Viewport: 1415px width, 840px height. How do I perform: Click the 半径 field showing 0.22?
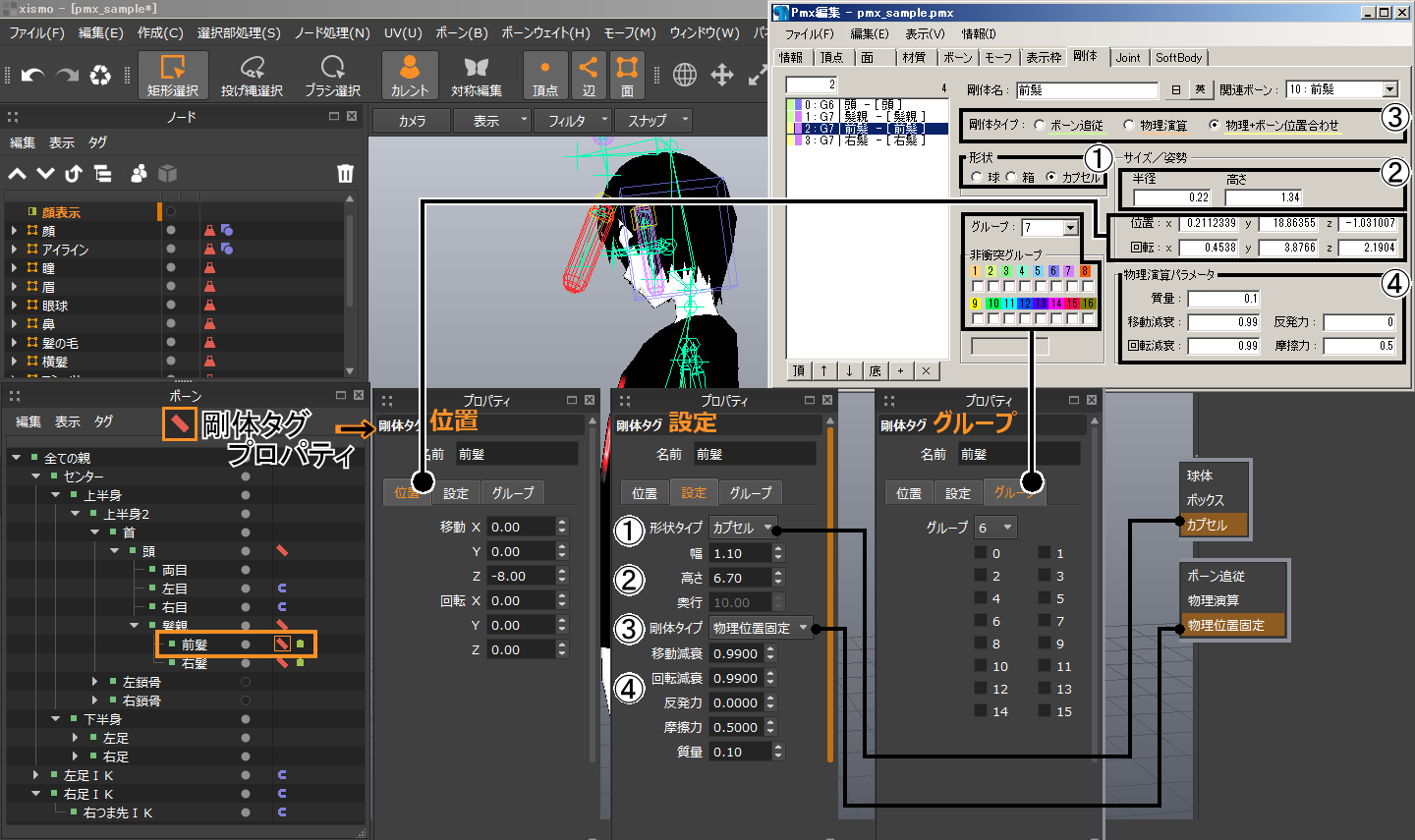point(1172,197)
